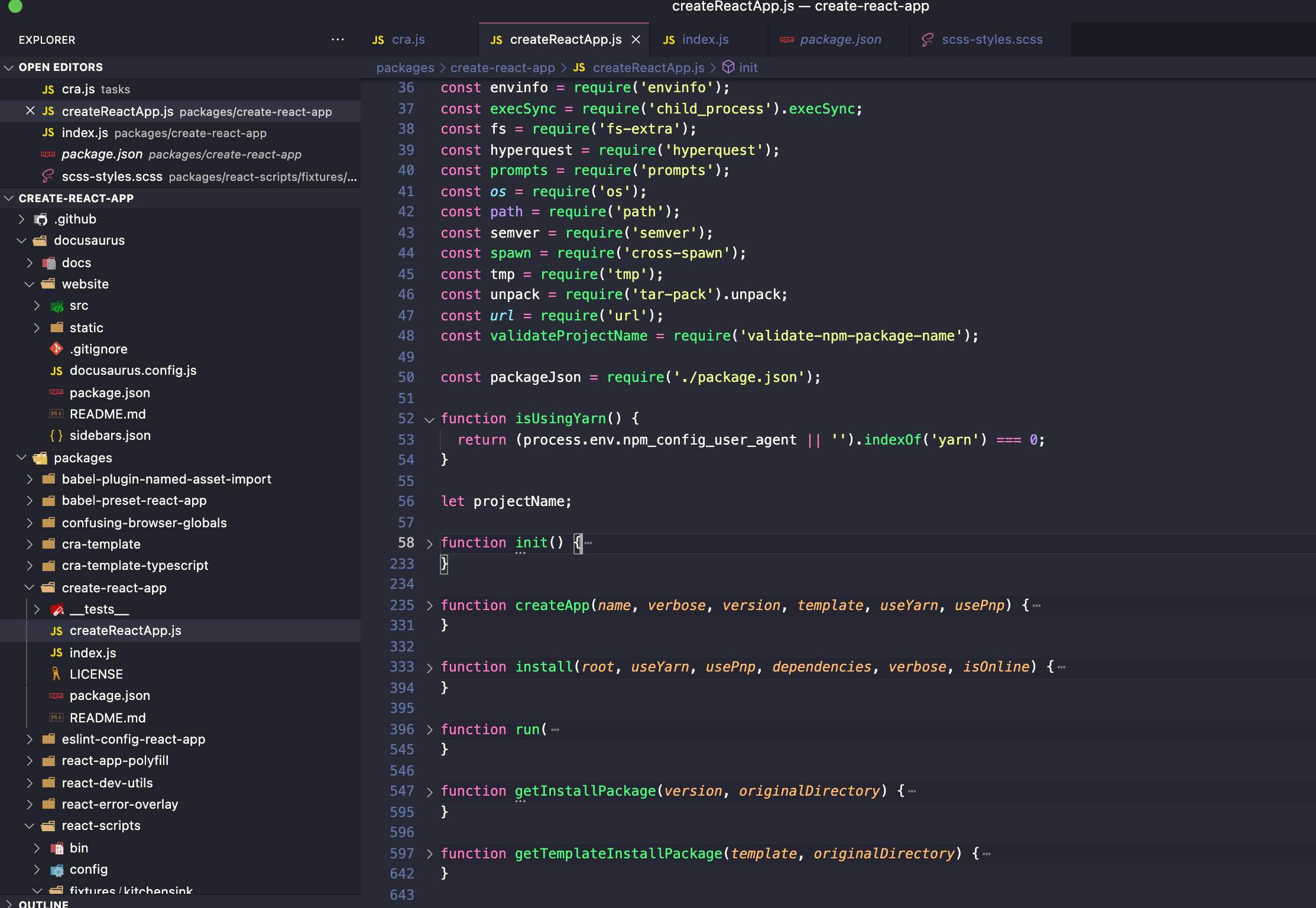Screen dimensions: 1316x908
Task: Open the react-error-overlay folder
Action: click(180, 805)
